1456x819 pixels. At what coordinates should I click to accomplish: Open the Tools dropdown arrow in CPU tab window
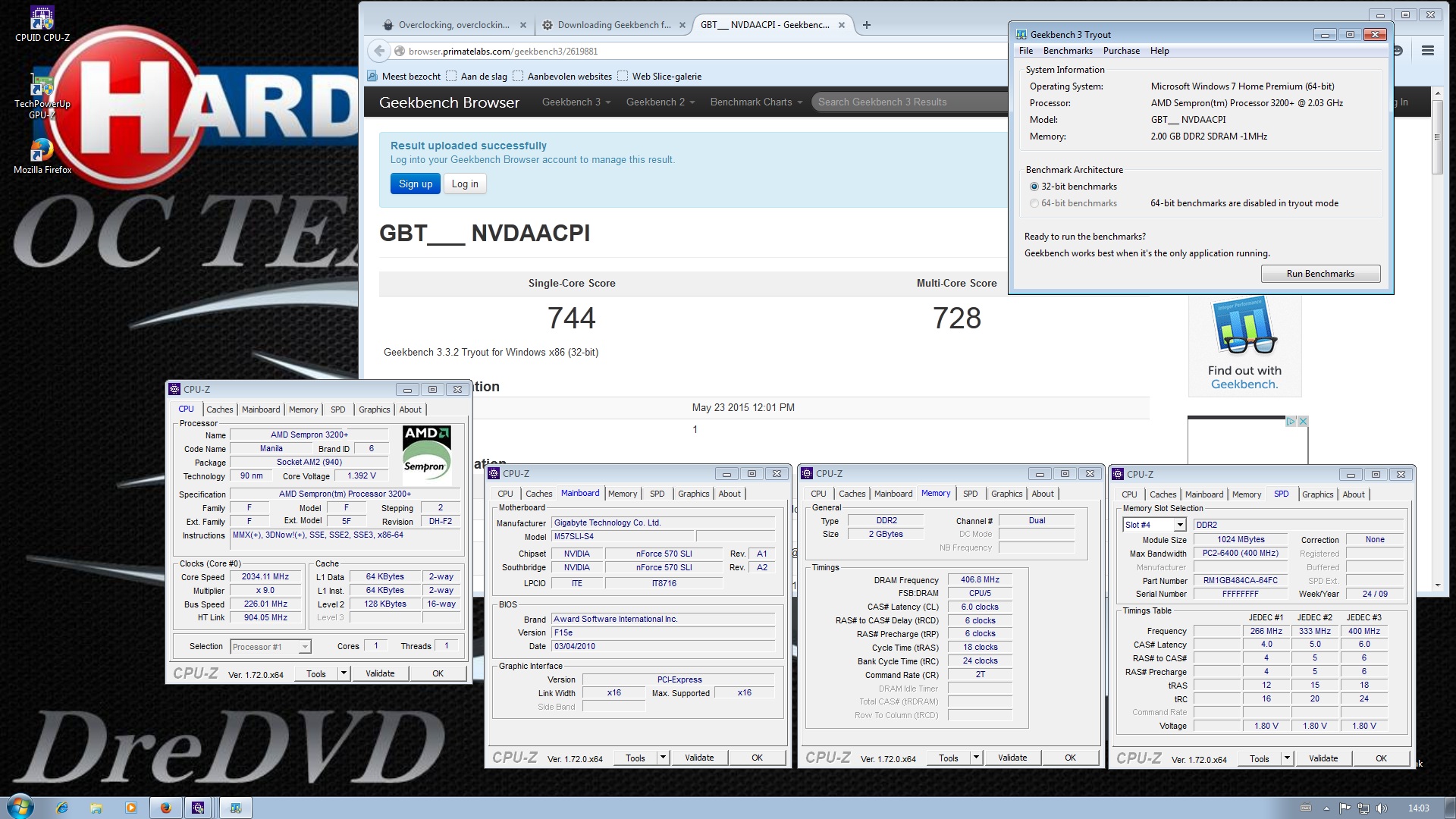click(344, 673)
